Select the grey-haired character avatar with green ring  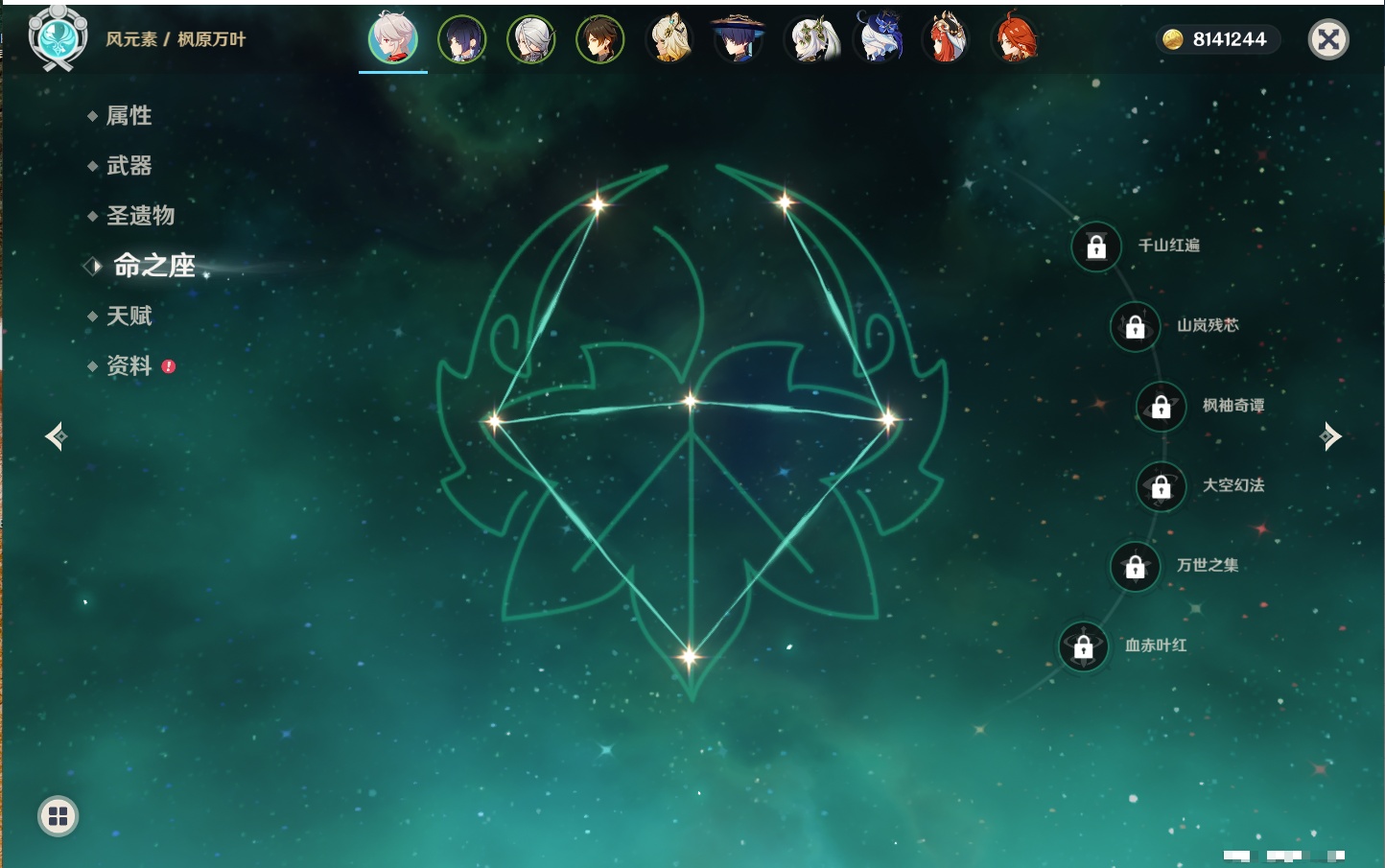click(x=531, y=39)
